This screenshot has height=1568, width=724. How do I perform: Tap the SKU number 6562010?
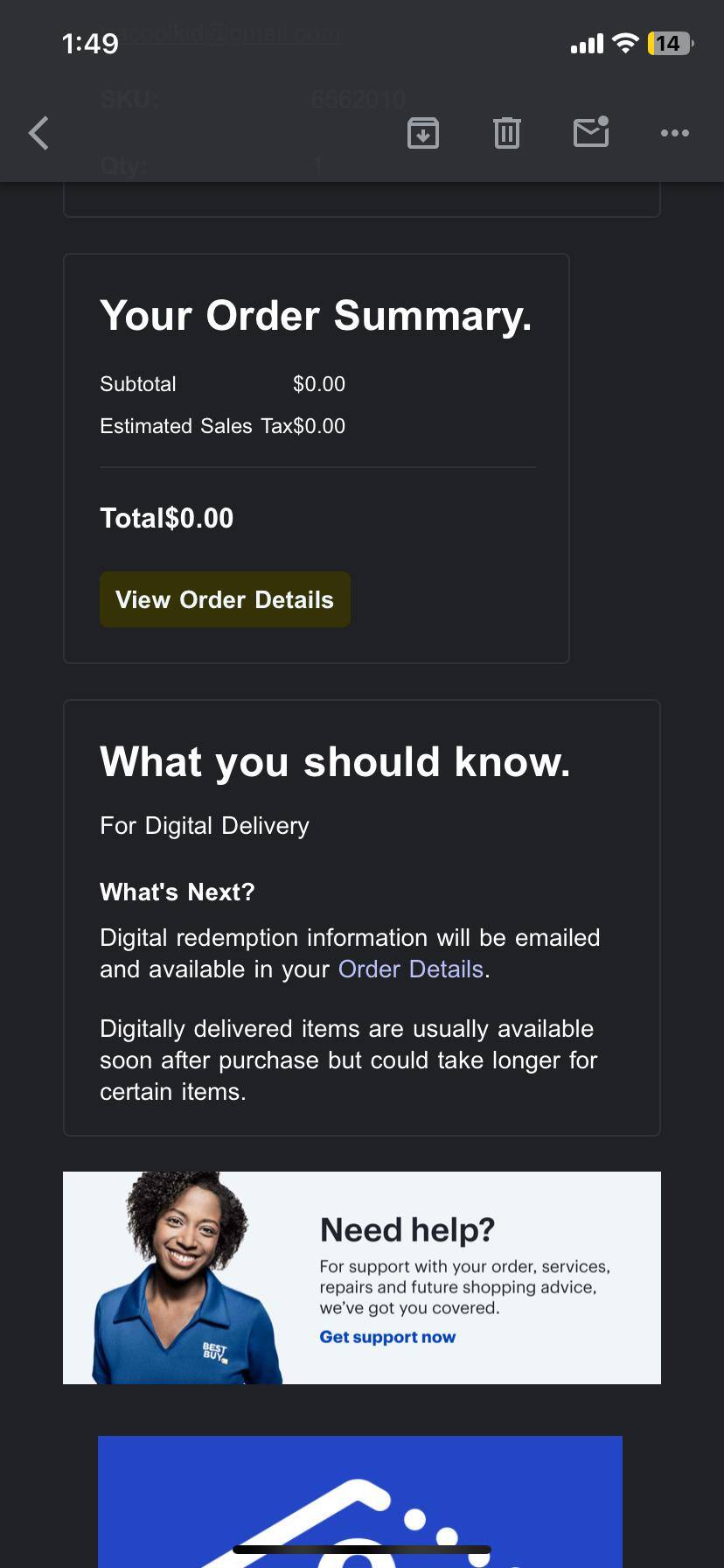pyautogui.click(x=359, y=99)
